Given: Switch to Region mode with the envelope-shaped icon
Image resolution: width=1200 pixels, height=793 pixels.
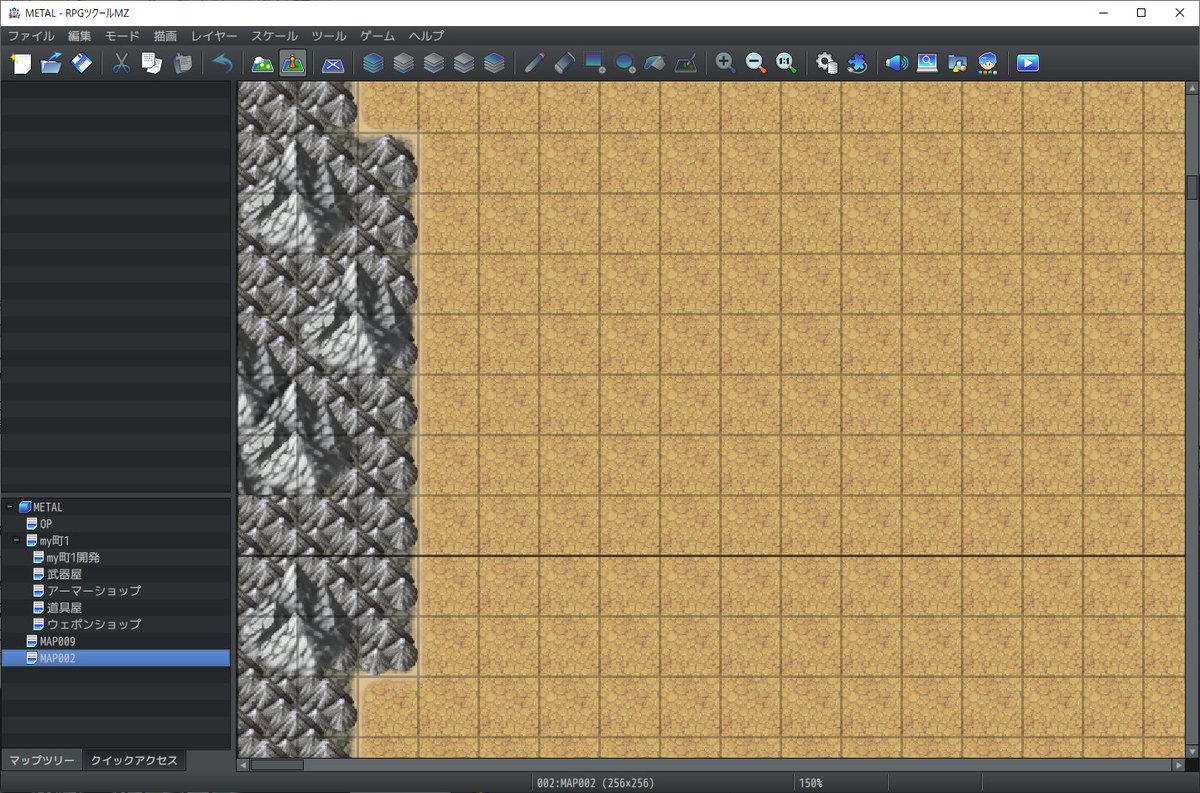Looking at the screenshot, I should (333, 63).
